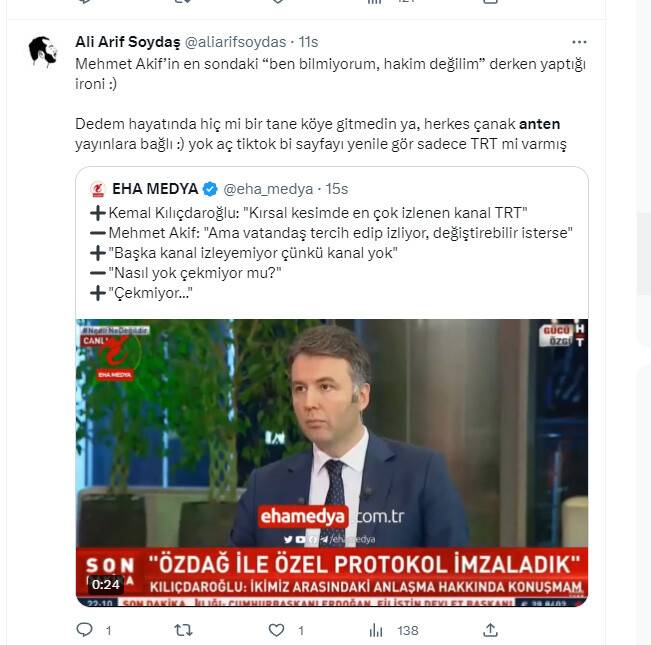
Task: Open the main tweet body text
Action: click(330, 104)
